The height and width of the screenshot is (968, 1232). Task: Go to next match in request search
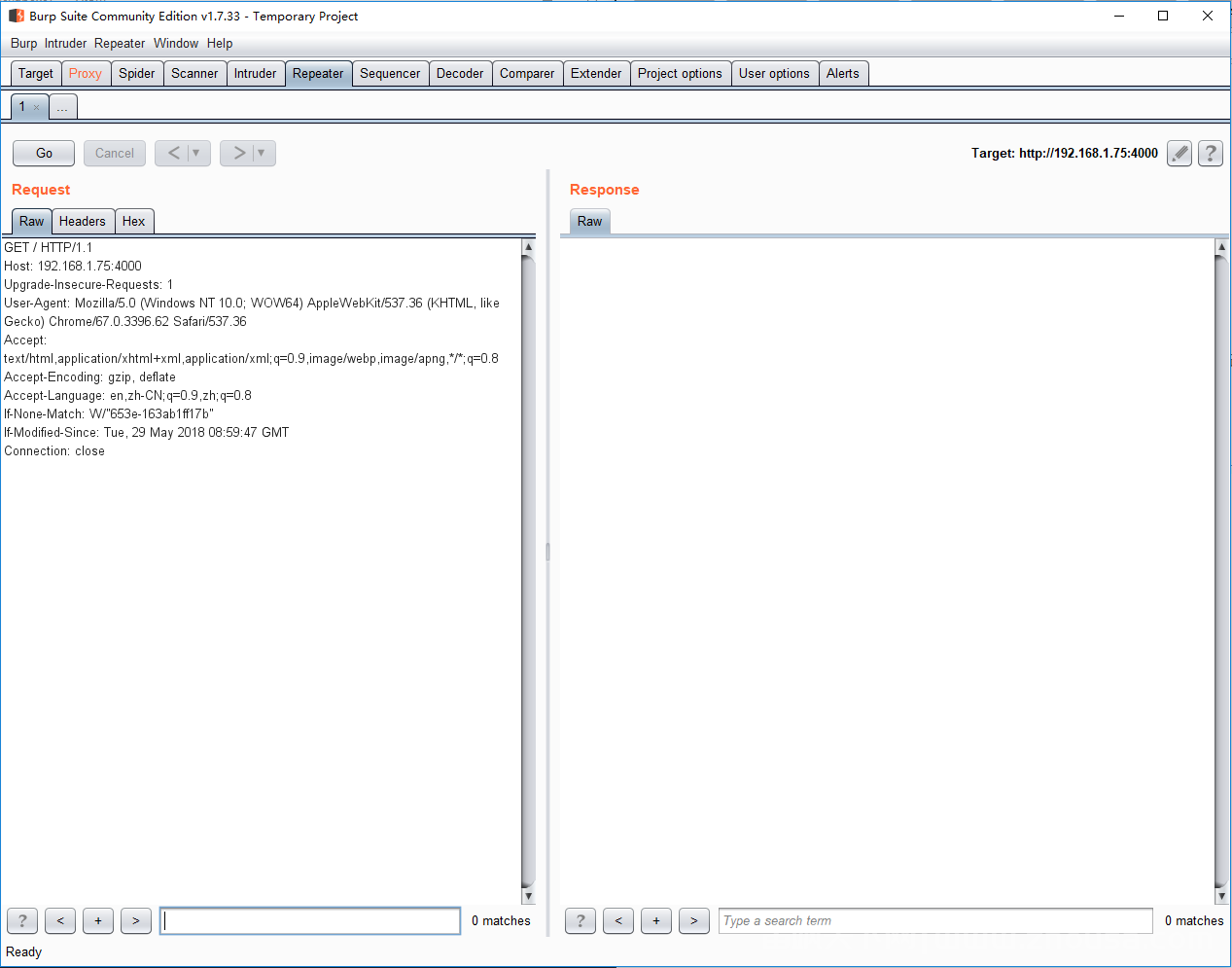coord(136,920)
